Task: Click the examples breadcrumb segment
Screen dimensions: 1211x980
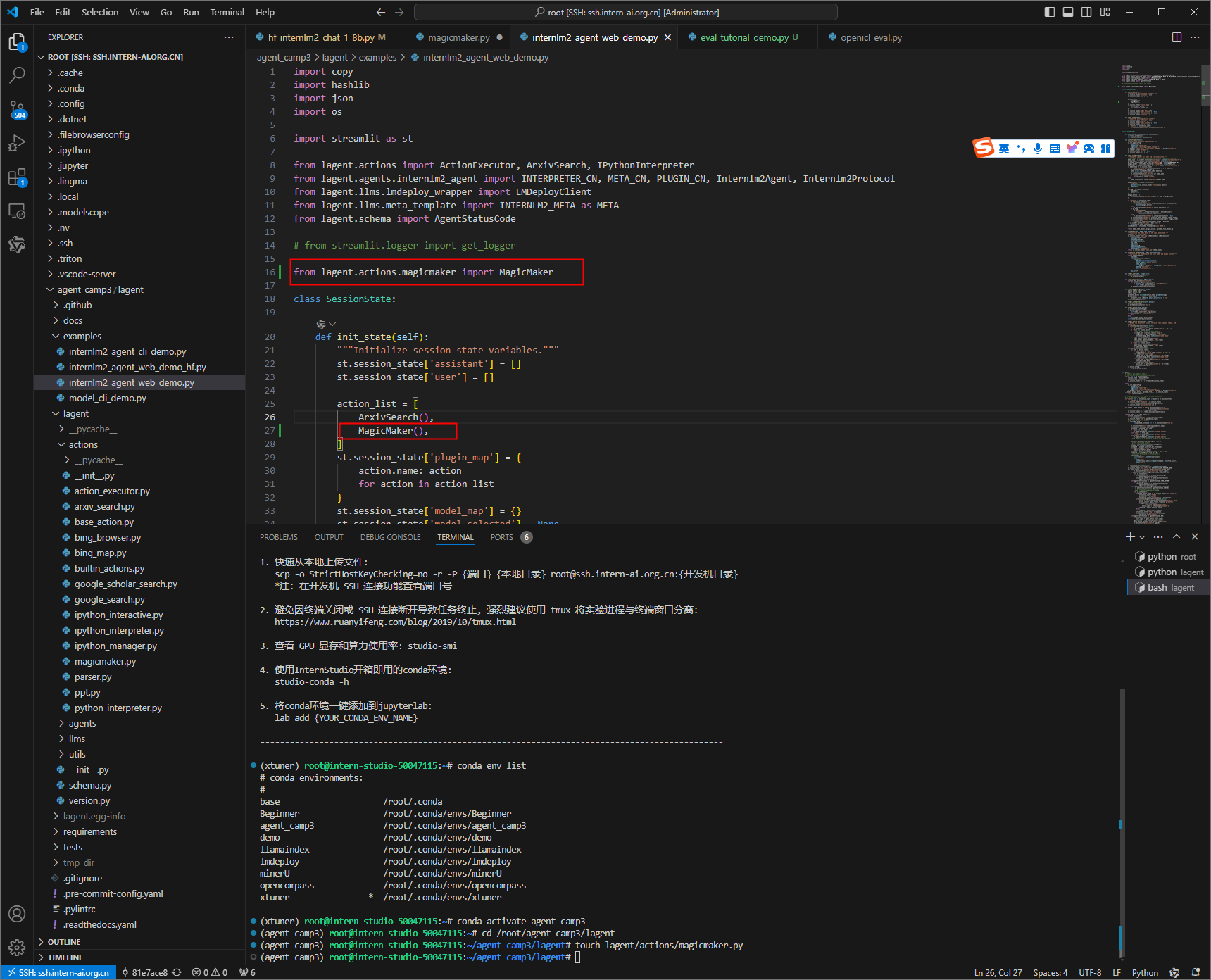Action: pyautogui.click(x=377, y=57)
